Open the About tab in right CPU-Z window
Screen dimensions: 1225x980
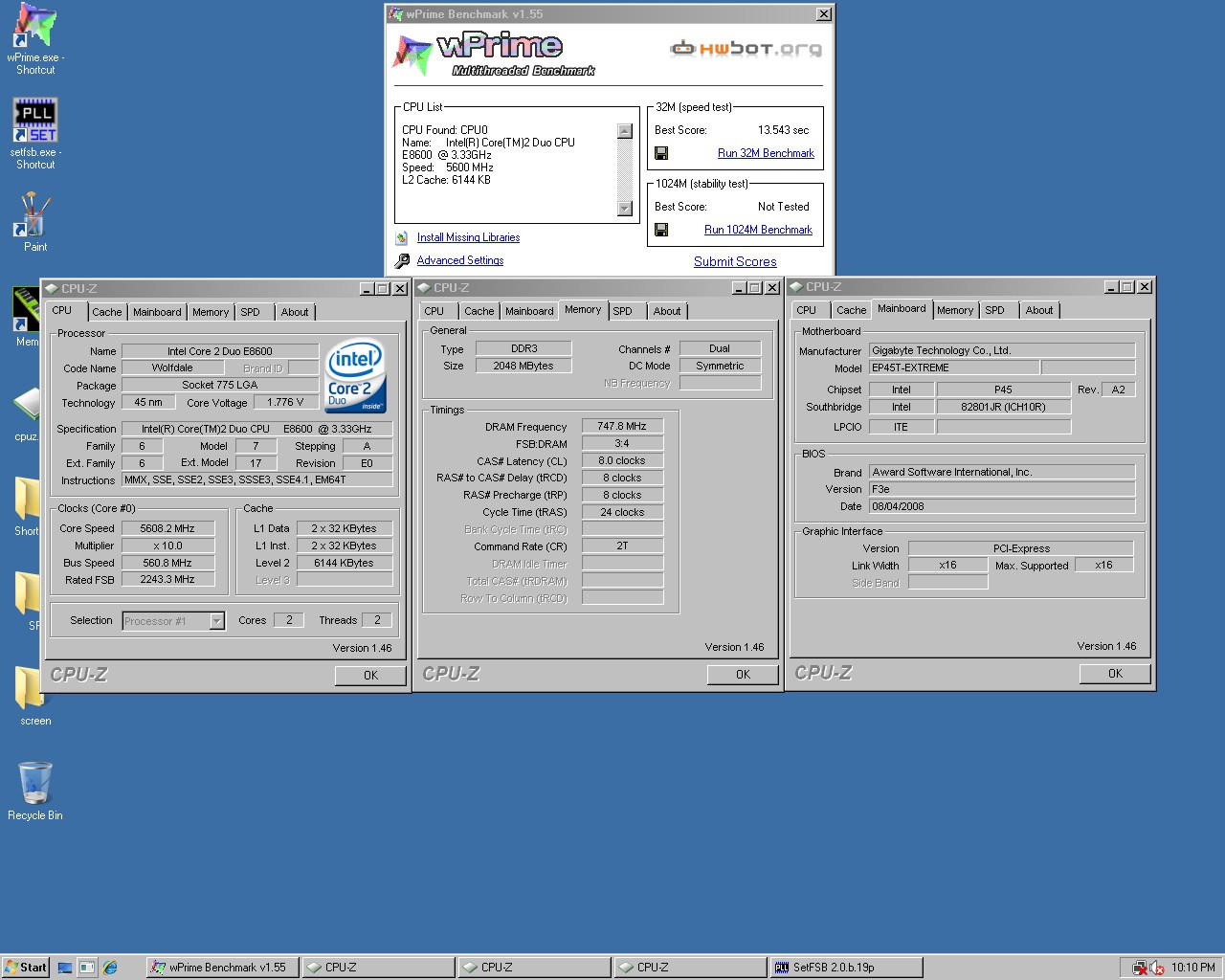click(x=1039, y=310)
